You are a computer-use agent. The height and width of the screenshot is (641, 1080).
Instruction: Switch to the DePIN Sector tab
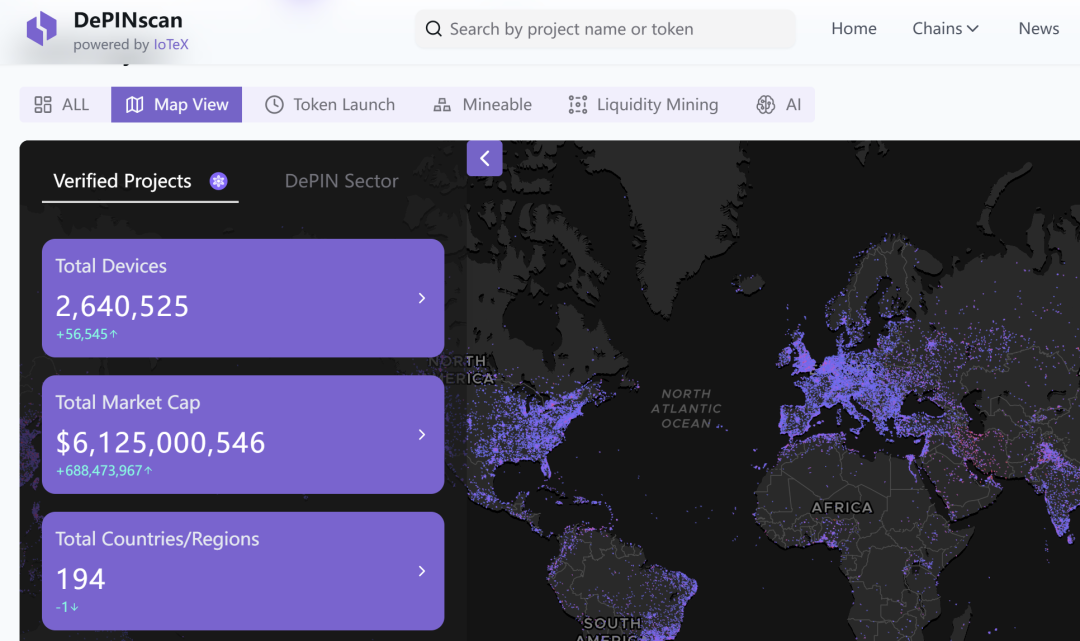(342, 181)
